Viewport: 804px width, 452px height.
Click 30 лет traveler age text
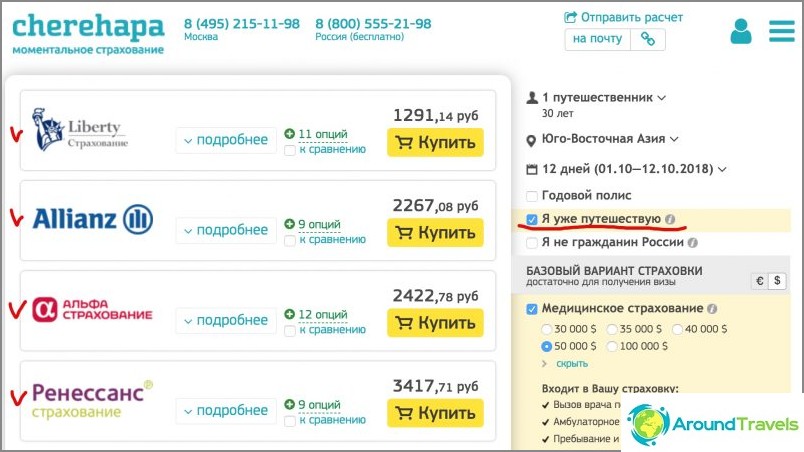click(557, 113)
